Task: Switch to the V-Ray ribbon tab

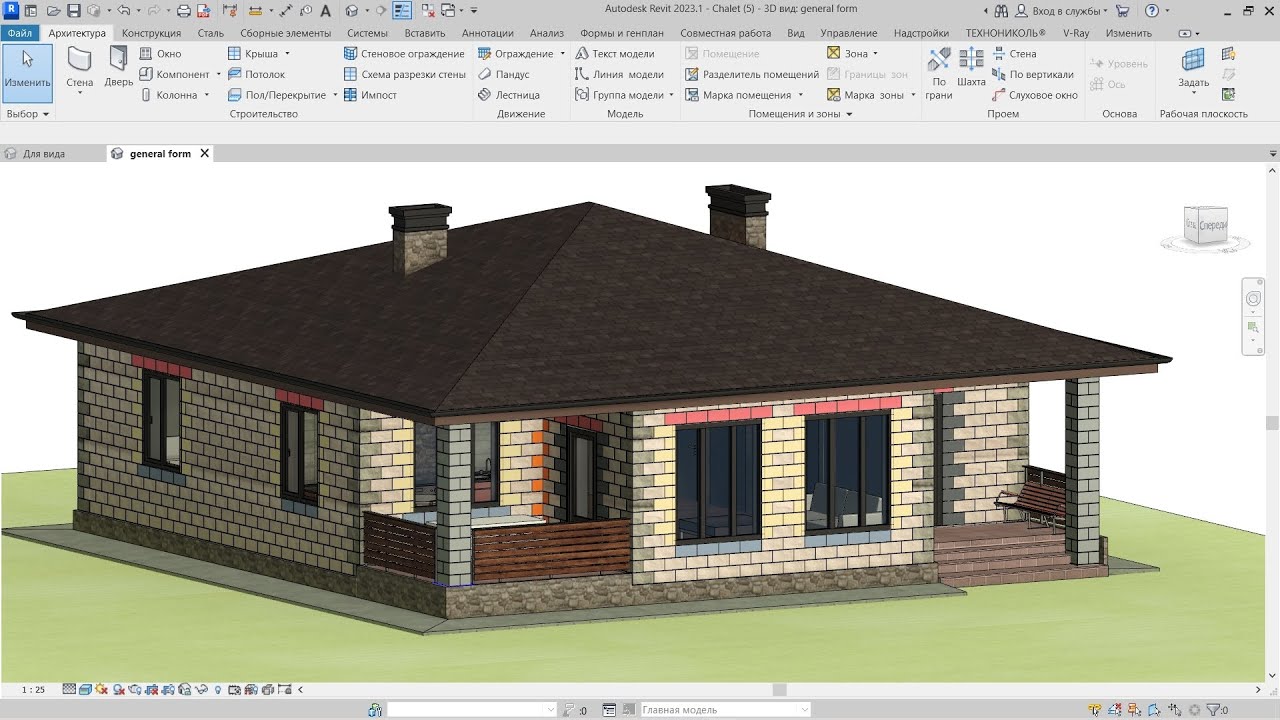Action: (1076, 33)
